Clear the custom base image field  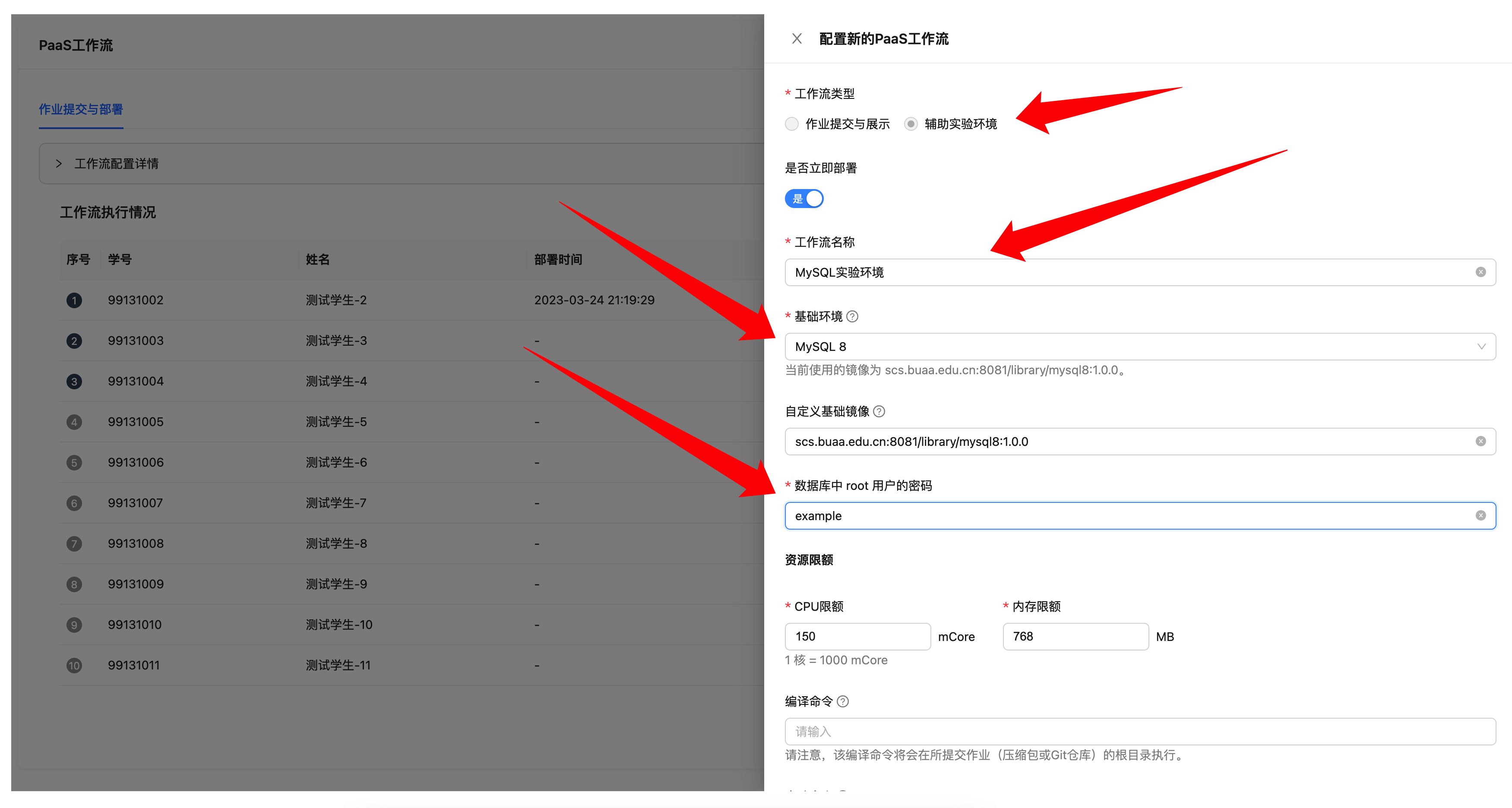pos(1480,441)
